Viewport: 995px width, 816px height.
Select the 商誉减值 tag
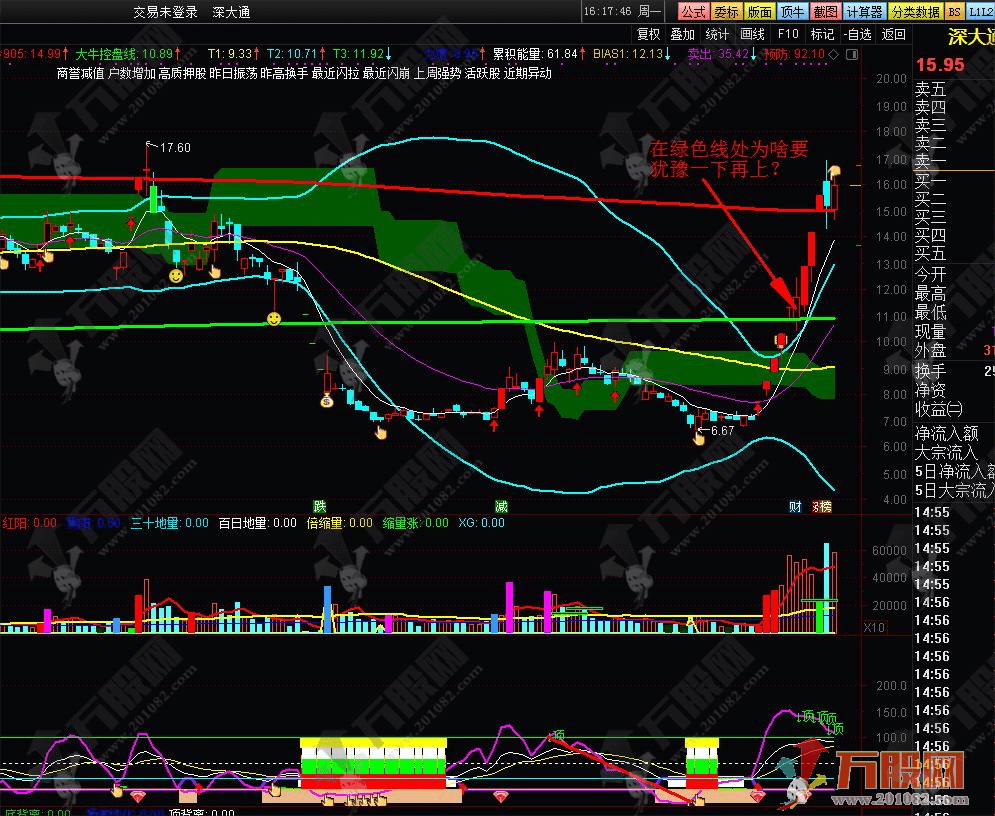pyautogui.click(x=81, y=73)
